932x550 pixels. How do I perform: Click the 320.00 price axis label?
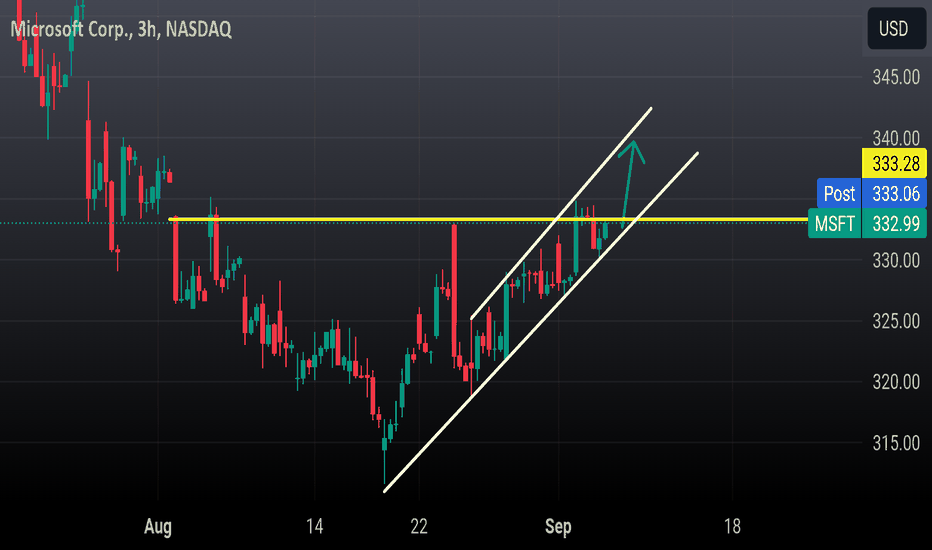[896, 382]
